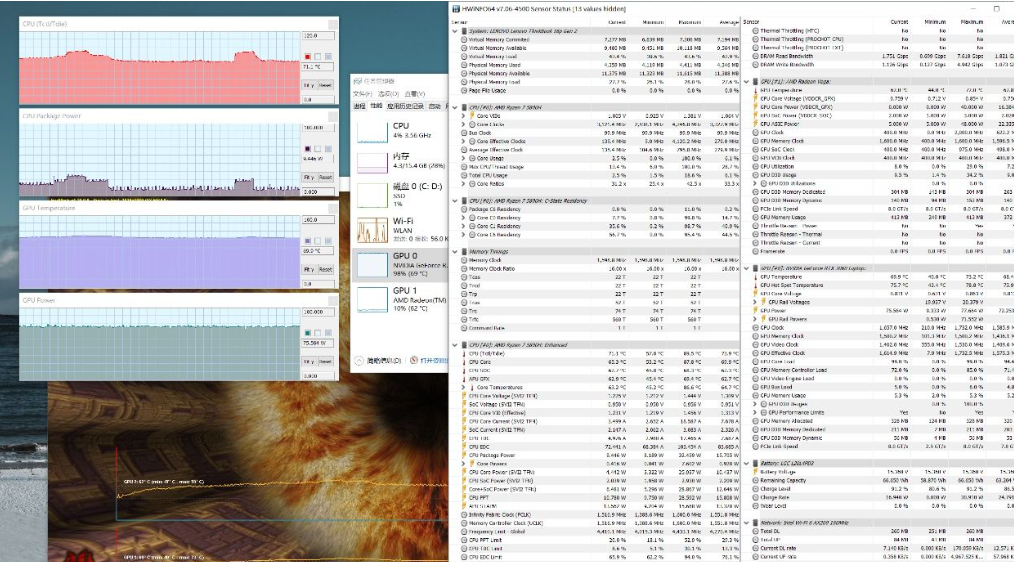Screen dimensions: 1014x562
Task: Click the sensor icon beside Total CPU Usage
Action: point(464,175)
